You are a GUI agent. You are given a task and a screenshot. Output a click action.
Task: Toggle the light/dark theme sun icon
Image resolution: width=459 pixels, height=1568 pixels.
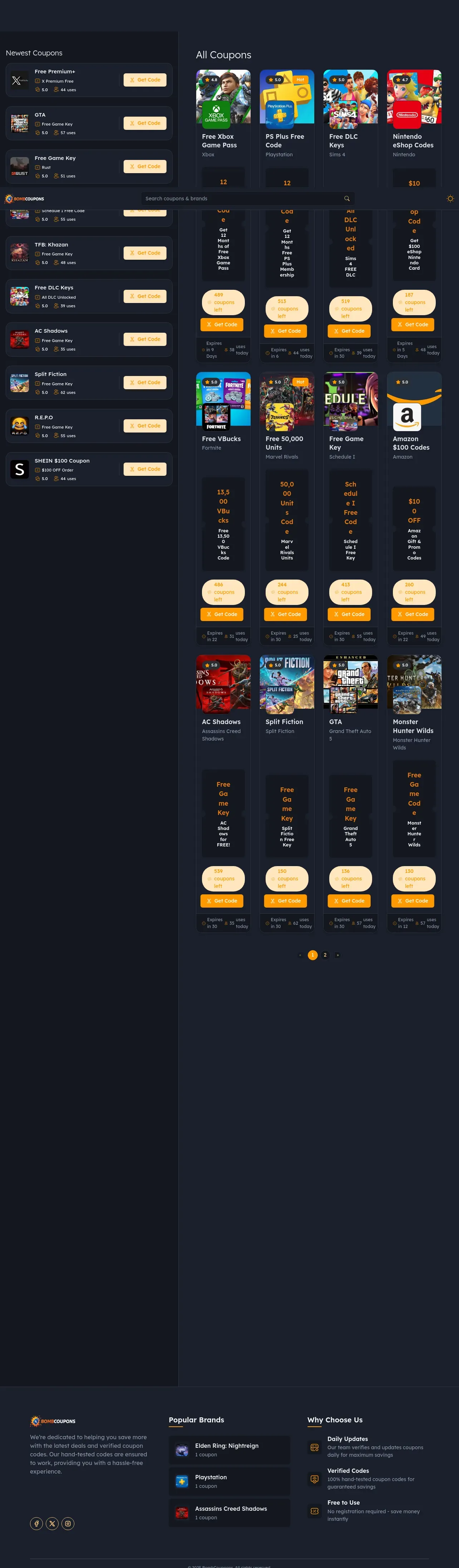pos(450,199)
